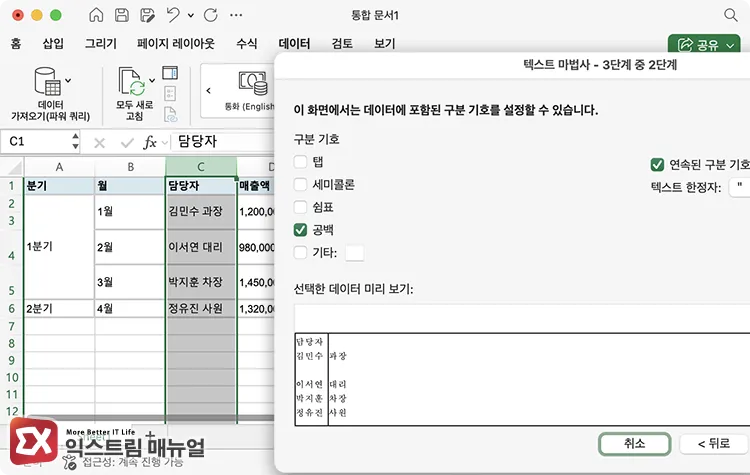Expand the 데이터 가져오기 dropdown arrow
The width and height of the screenshot is (750, 475).
coord(68,80)
